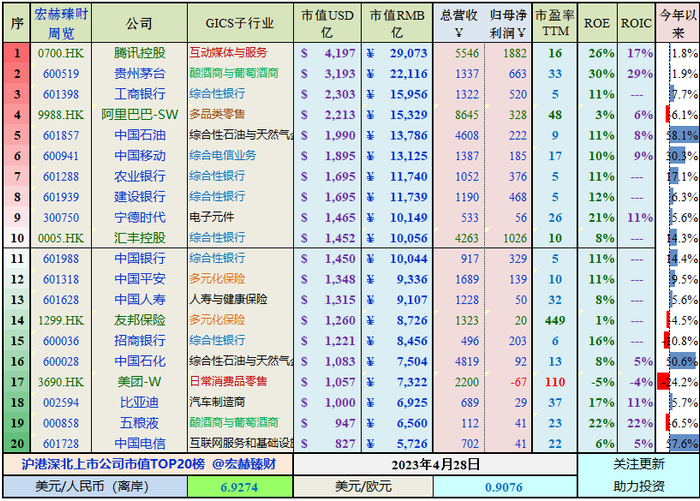Click the 中国石油 company cell
The image size is (700, 501).
coord(139,135)
